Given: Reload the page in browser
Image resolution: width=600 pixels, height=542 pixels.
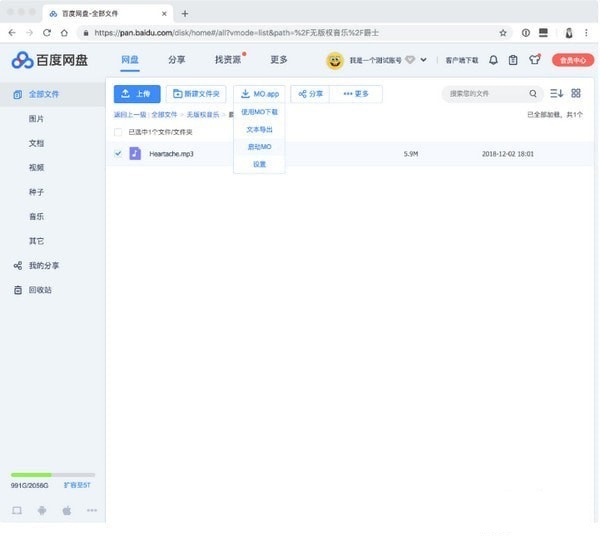Looking at the screenshot, I should pos(47,33).
